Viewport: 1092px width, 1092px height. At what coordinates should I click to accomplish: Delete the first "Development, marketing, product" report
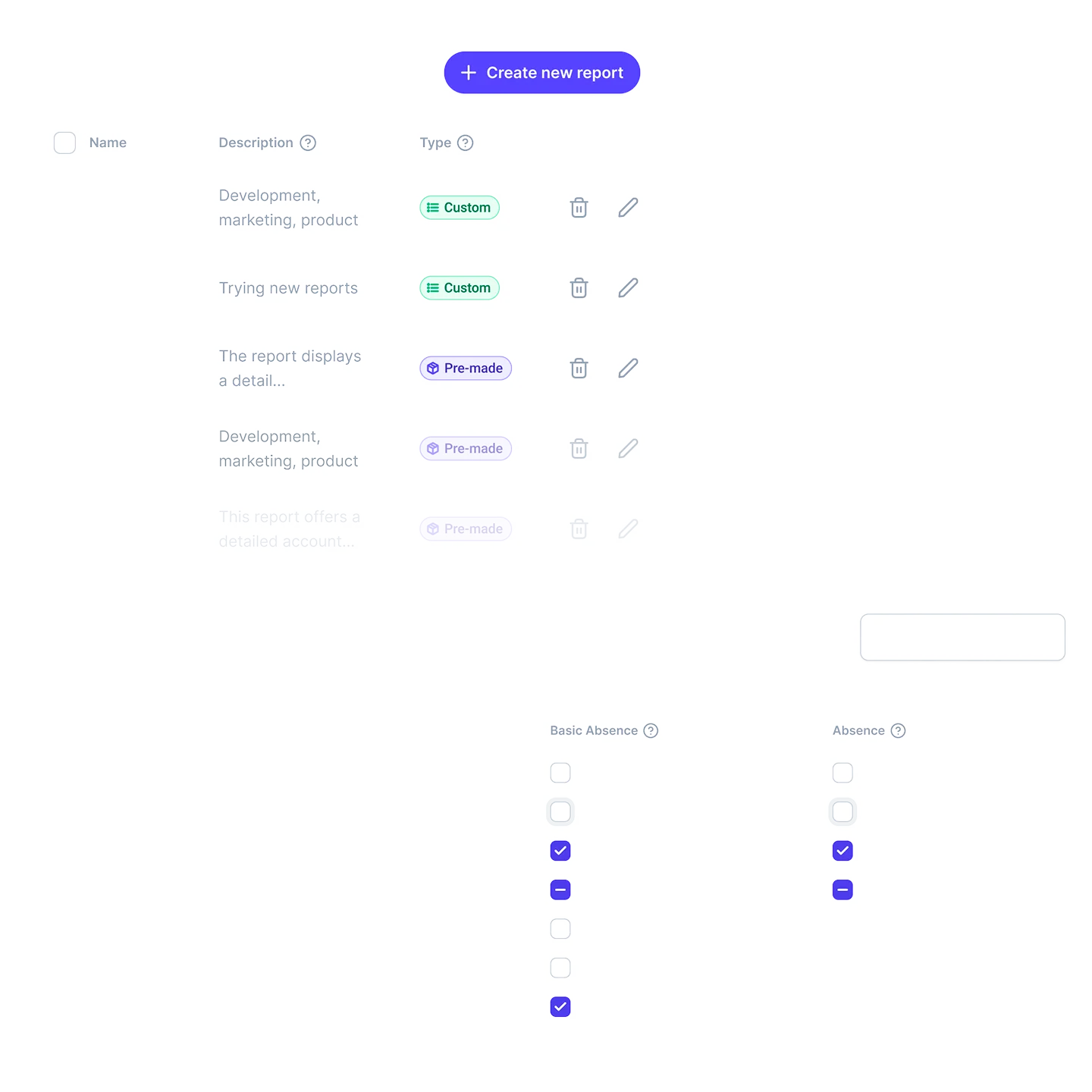pos(579,207)
